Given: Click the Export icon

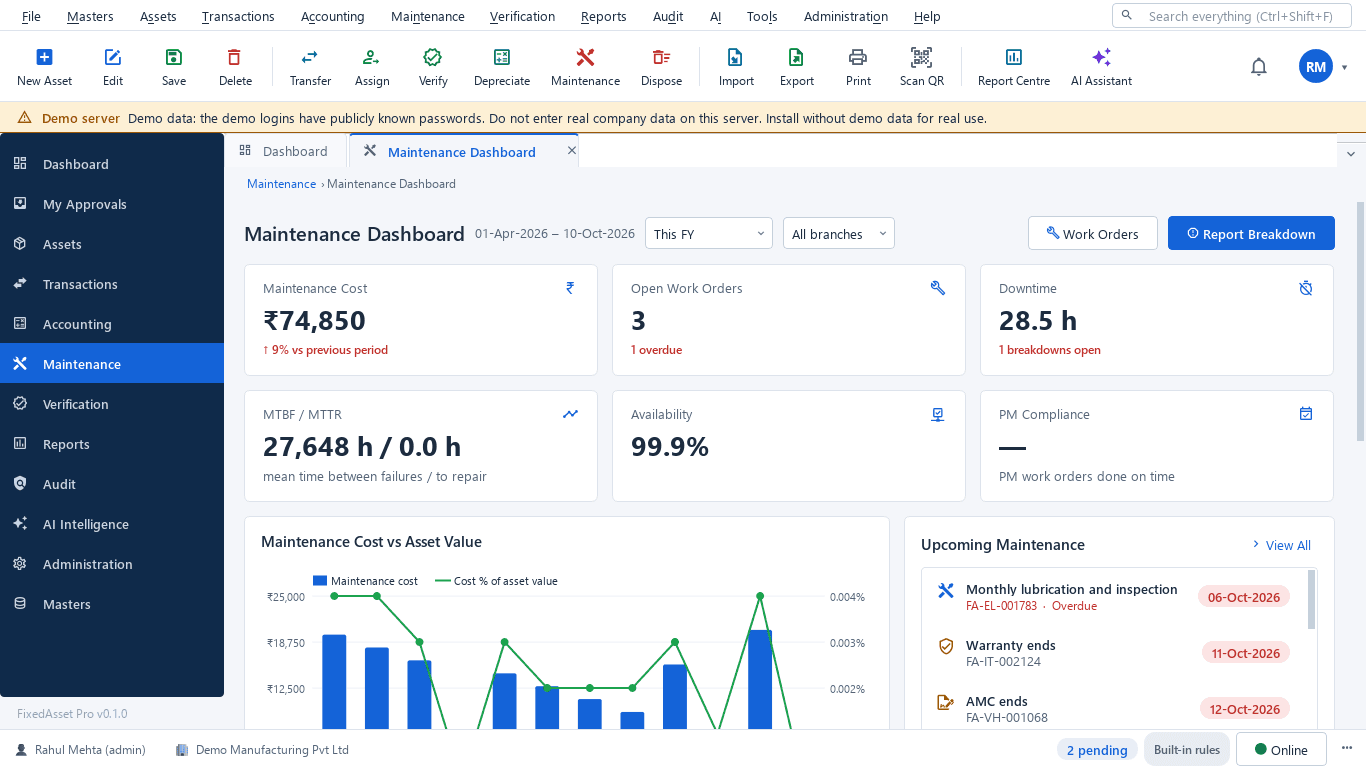Looking at the screenshot, I should tap(796, 58).
